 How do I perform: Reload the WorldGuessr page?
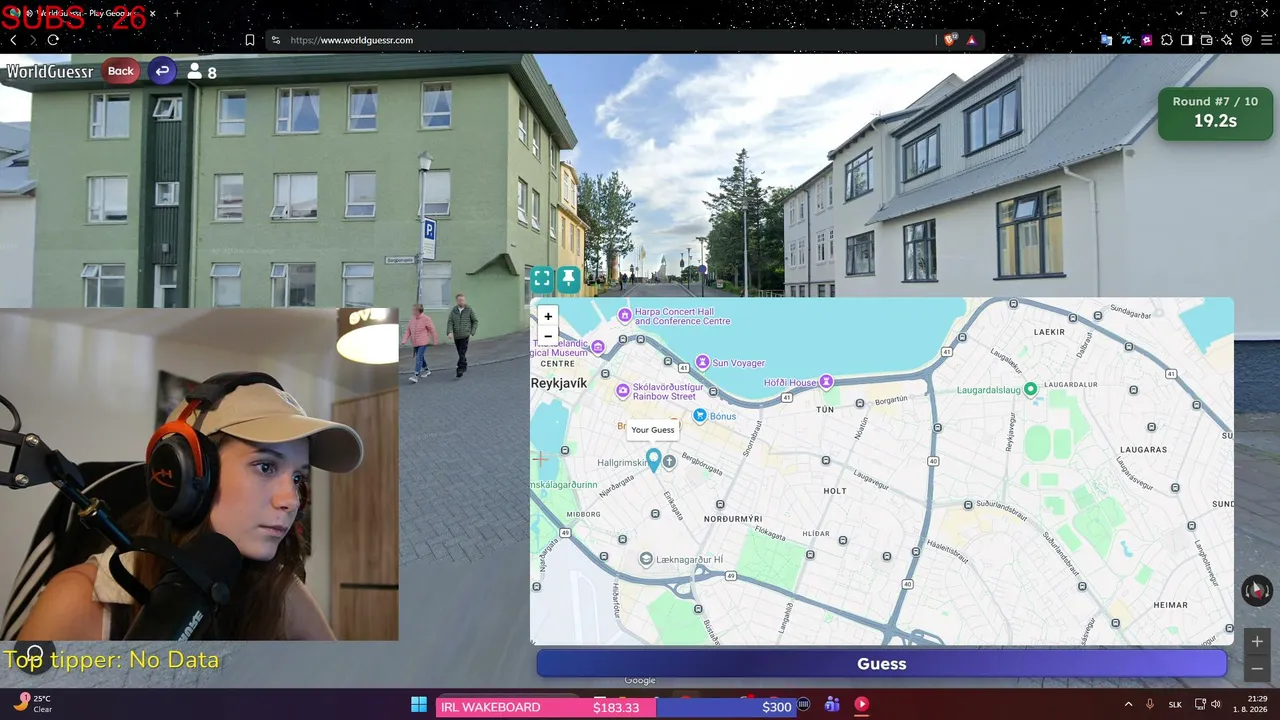pos(53,40)
